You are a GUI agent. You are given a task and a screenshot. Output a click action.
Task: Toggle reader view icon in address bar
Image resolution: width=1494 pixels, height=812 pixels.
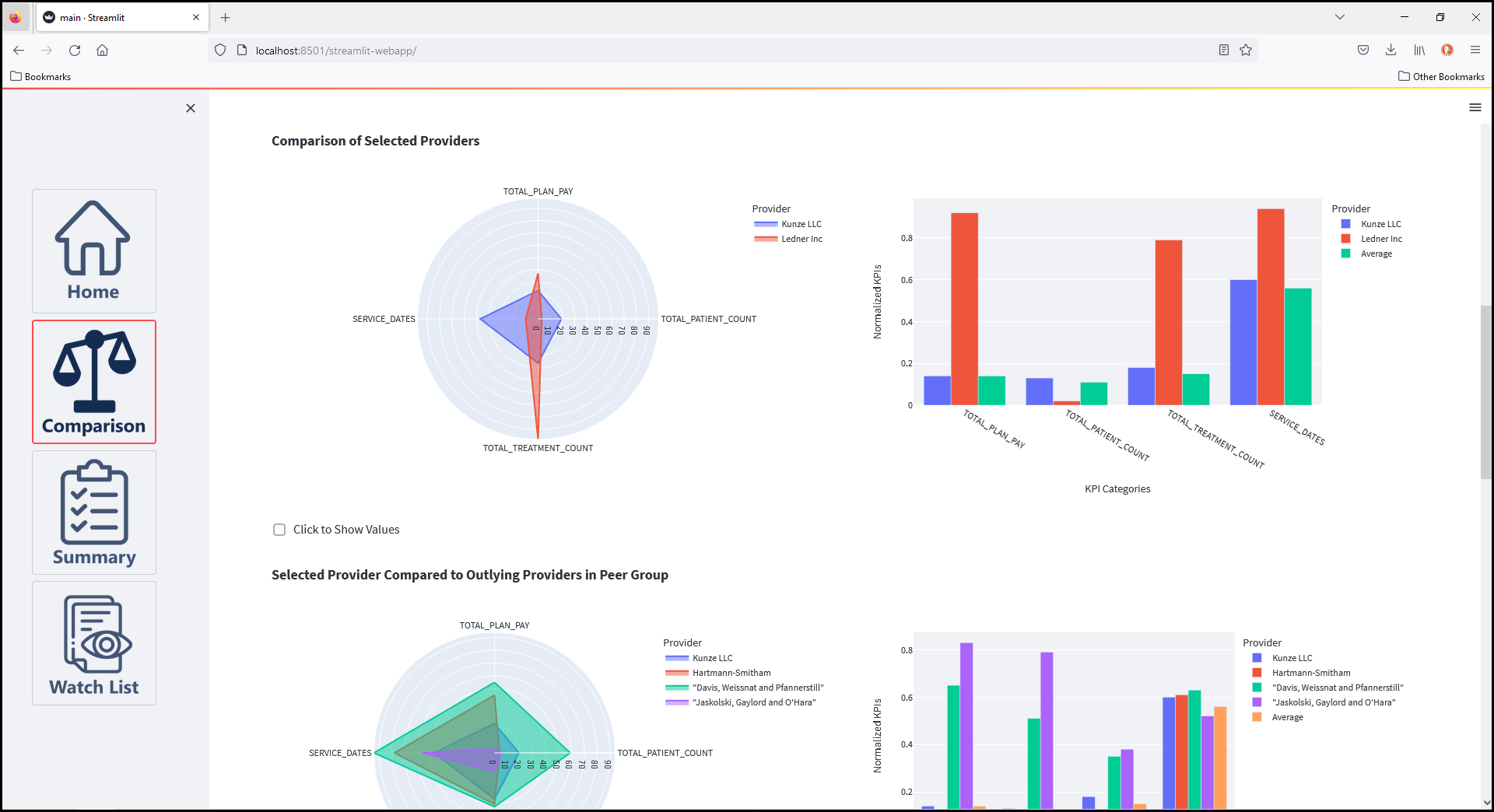(1224, 51)
